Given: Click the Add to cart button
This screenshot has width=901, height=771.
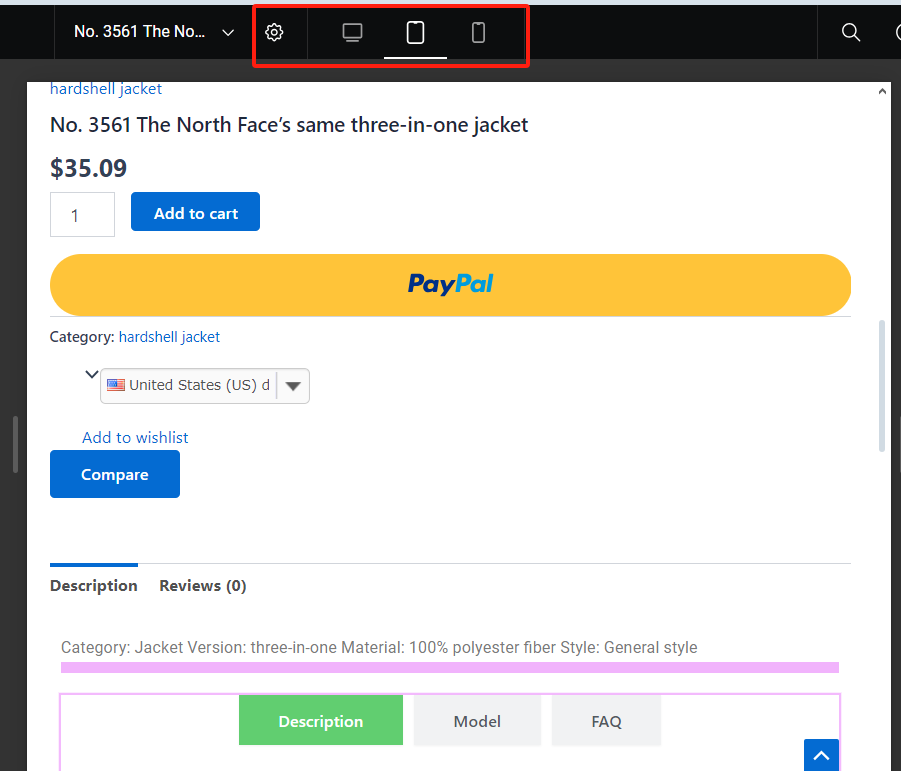Looking at the screenshot, I should click(x=195, y=212).
